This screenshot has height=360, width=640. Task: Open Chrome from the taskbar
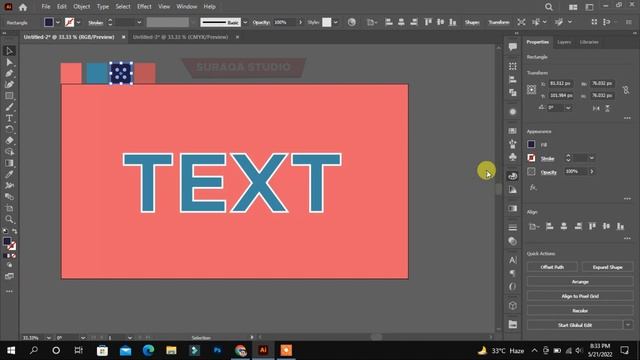[240, 350]
